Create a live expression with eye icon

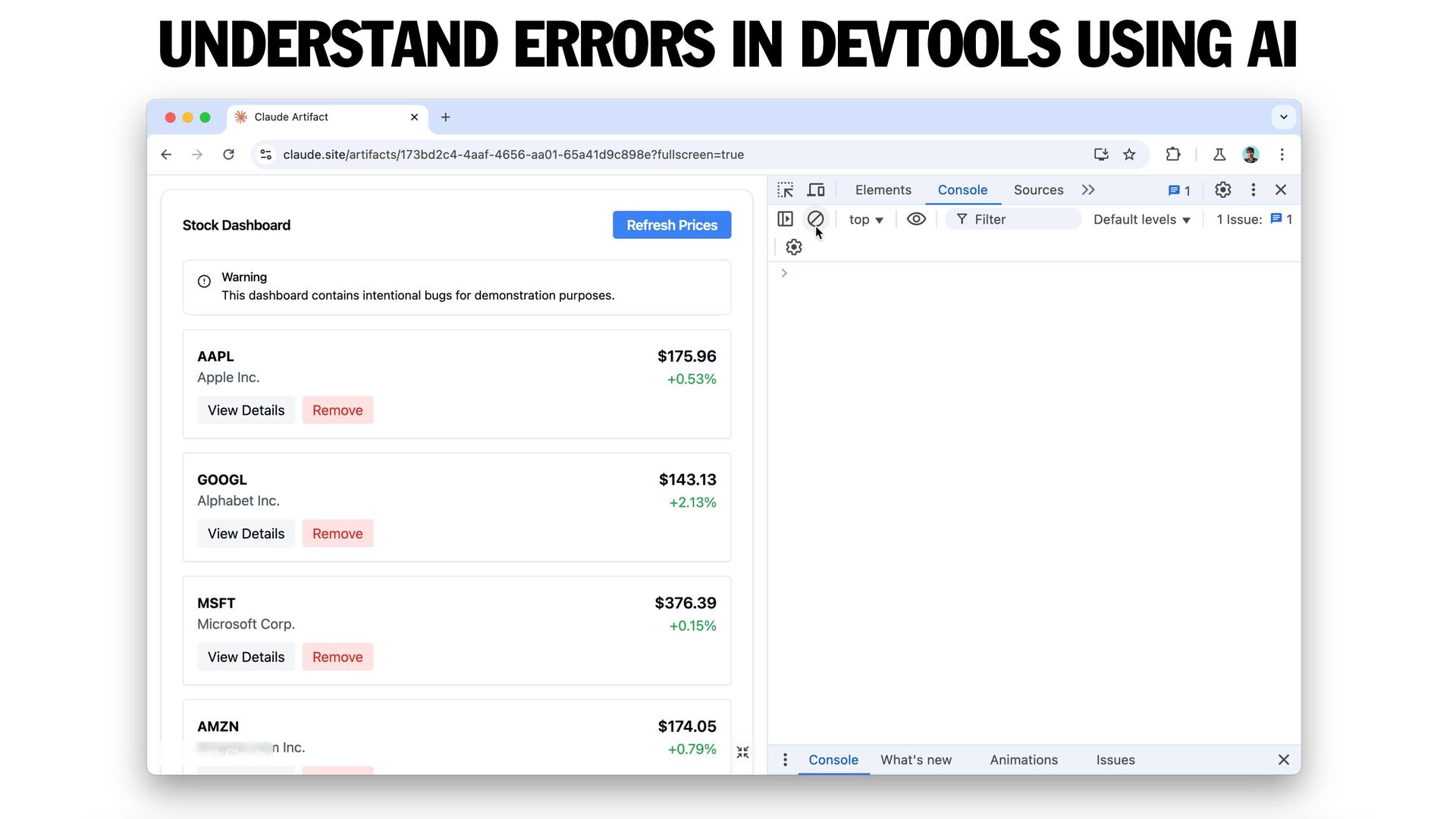916,219
